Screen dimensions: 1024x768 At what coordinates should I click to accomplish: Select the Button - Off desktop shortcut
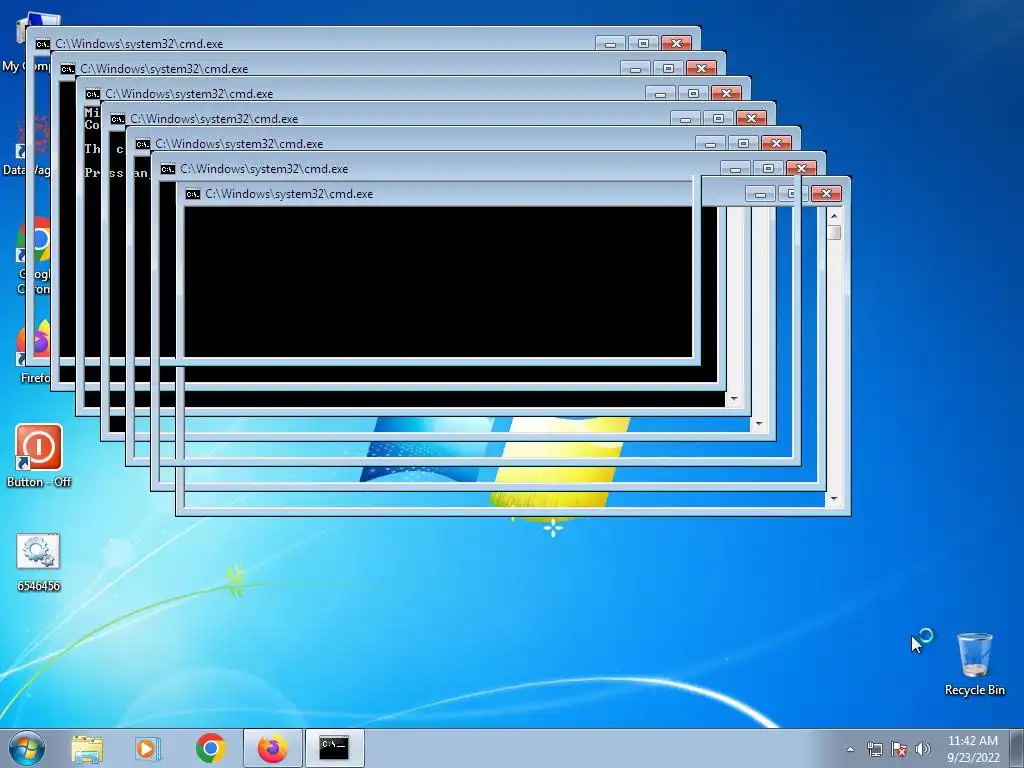click(39, 456)
